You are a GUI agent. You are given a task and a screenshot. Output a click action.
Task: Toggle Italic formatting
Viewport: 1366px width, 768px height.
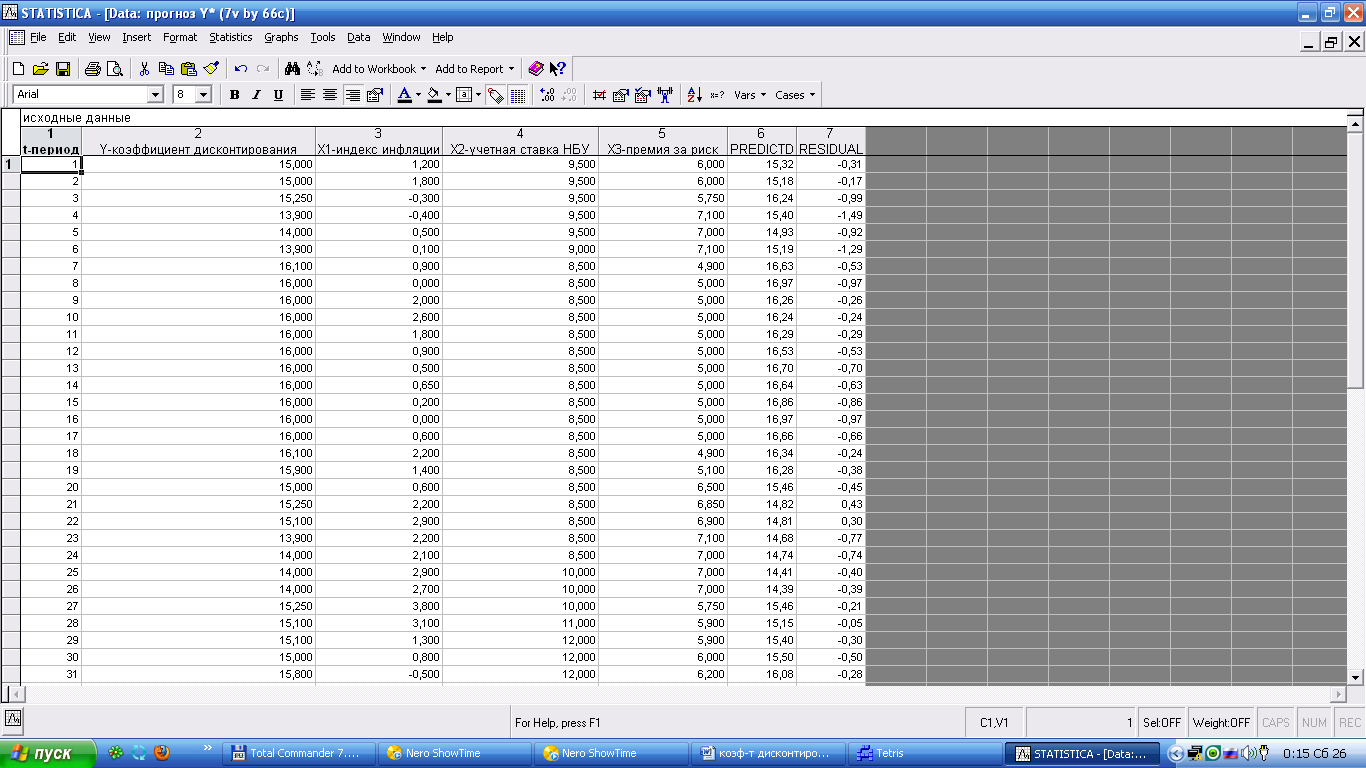256,95
